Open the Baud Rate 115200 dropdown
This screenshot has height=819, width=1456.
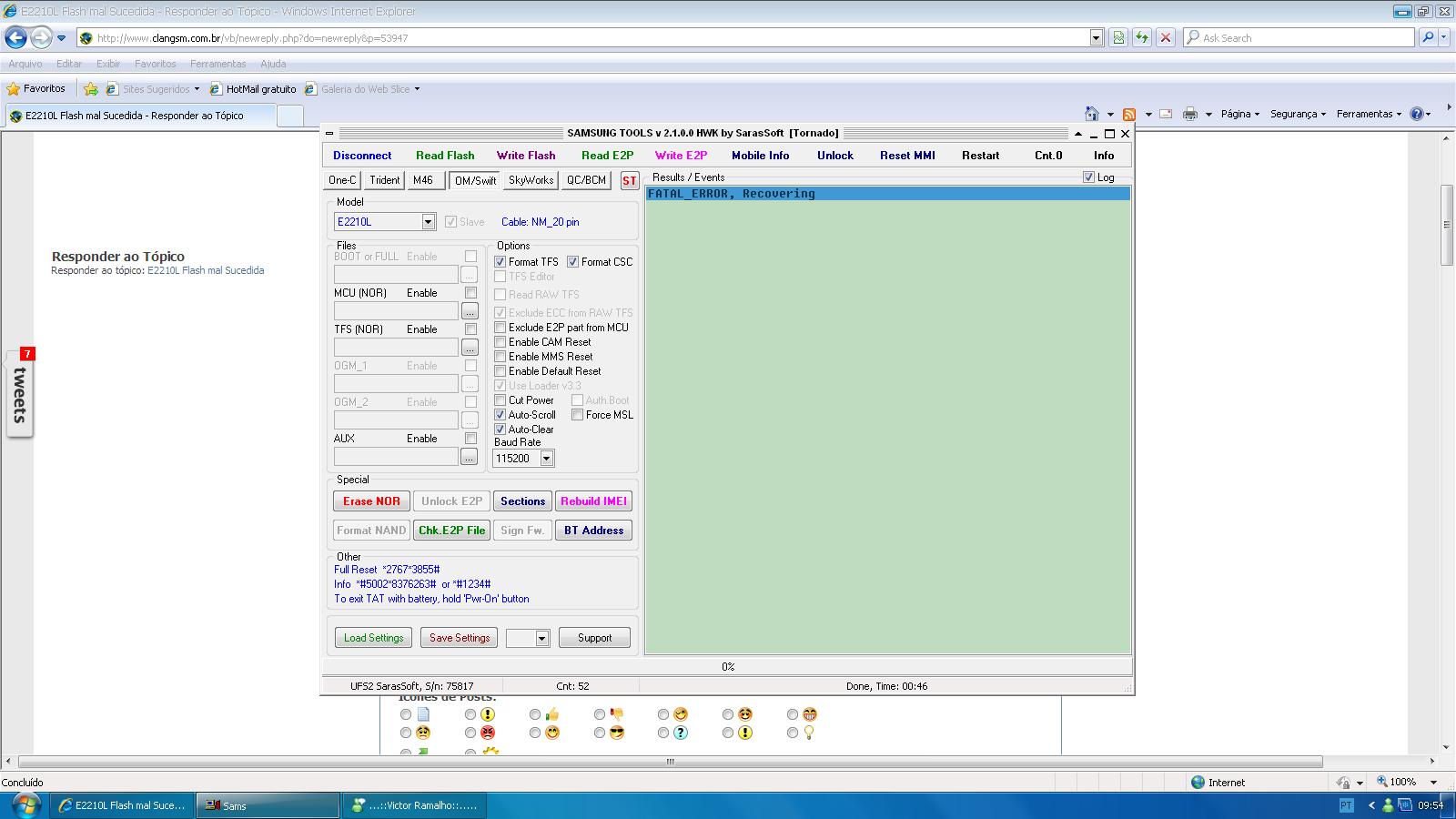click(546, 459)
